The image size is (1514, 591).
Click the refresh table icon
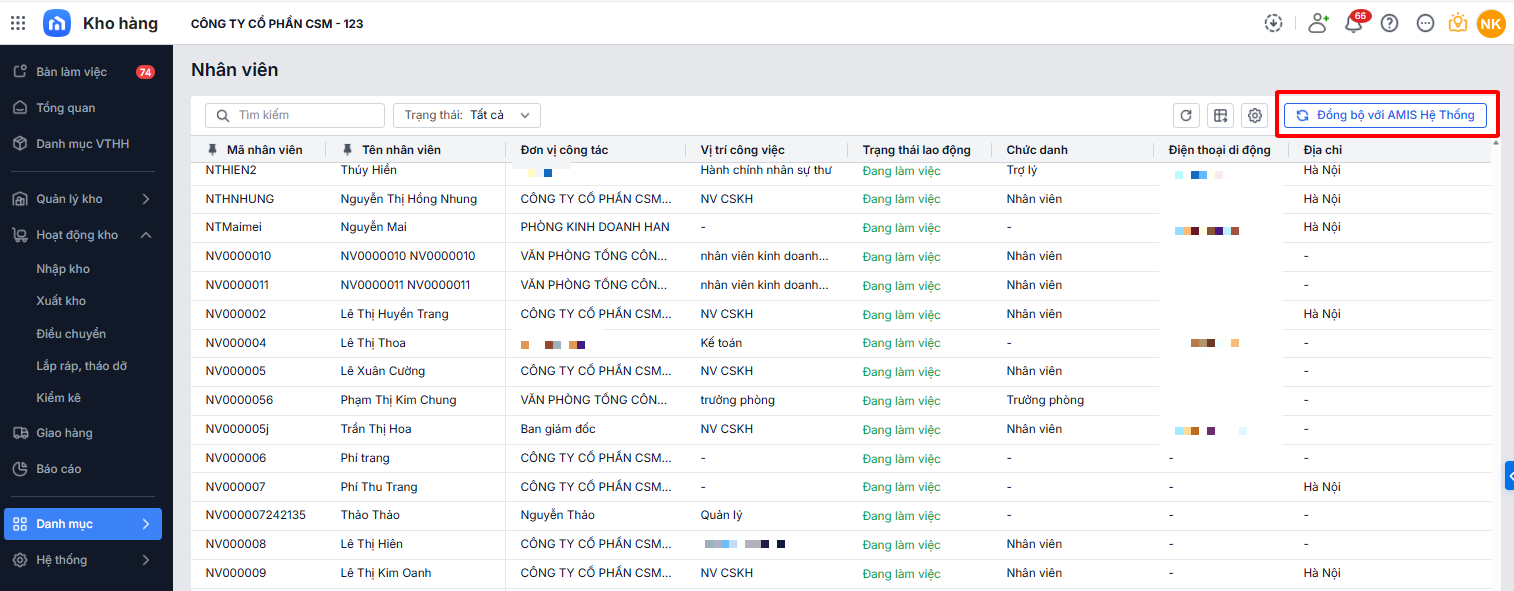(1186, 116)
